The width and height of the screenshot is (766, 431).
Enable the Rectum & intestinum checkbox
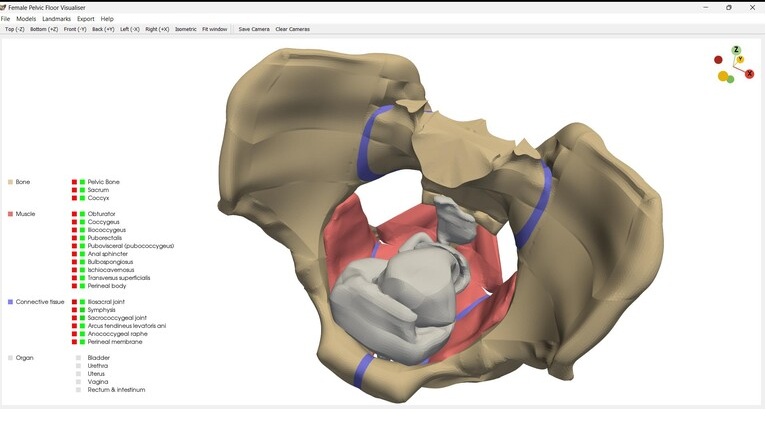pyautogui.click(x=79, y=390)
